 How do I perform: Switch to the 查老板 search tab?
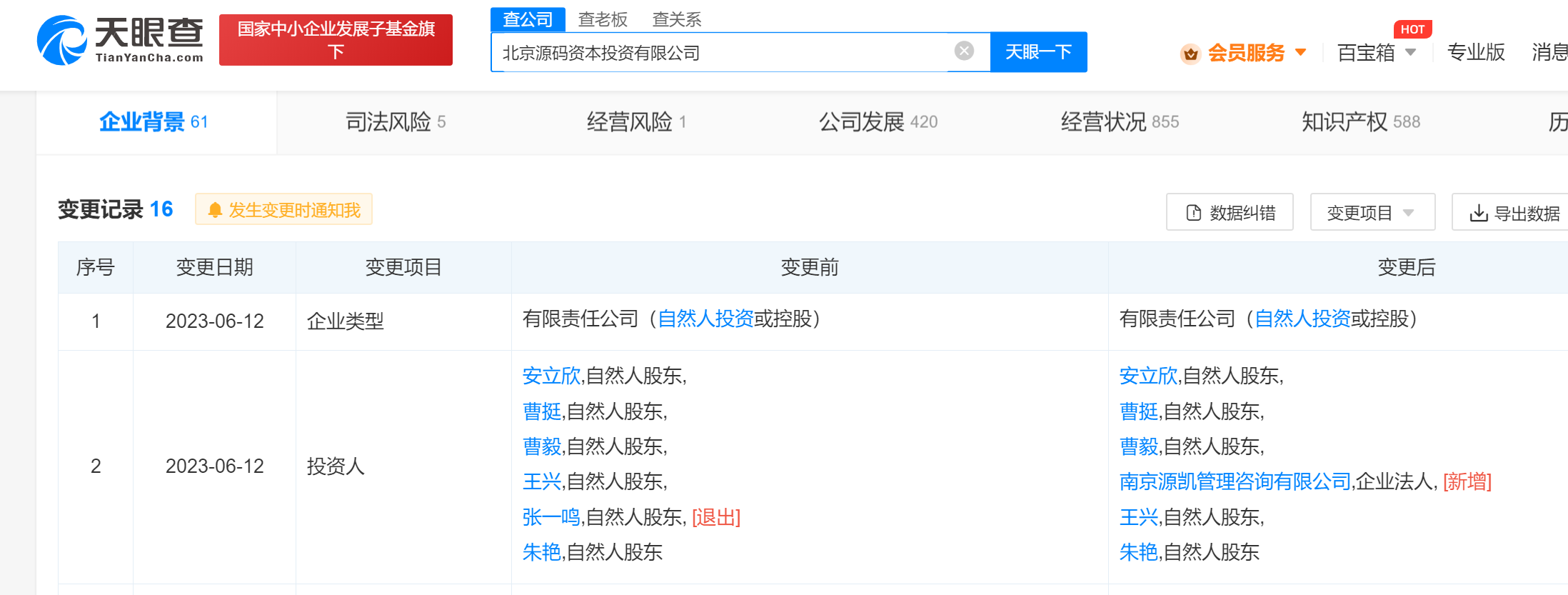[602, 19]
